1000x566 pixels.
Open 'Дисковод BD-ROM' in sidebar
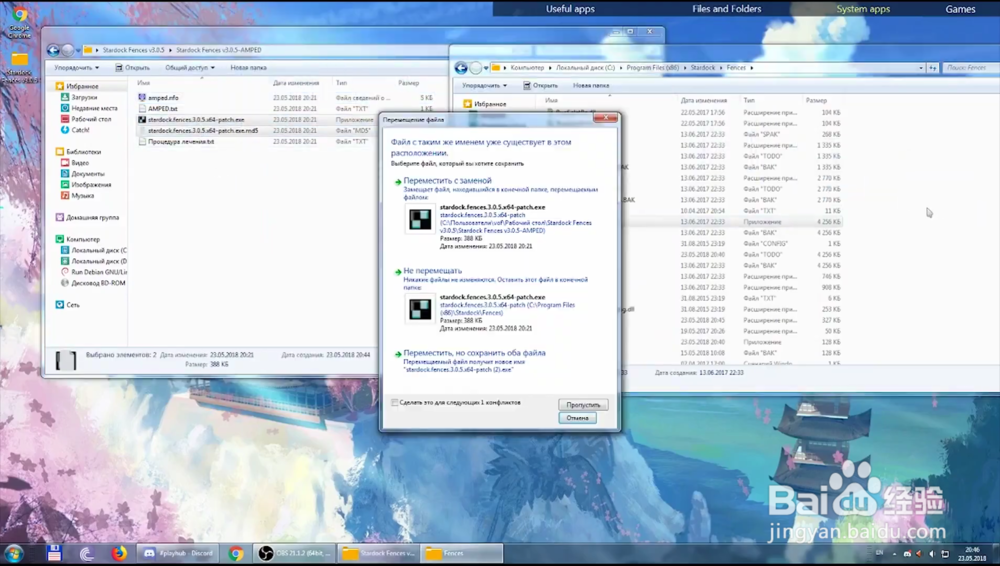click(x=98, y=283)
